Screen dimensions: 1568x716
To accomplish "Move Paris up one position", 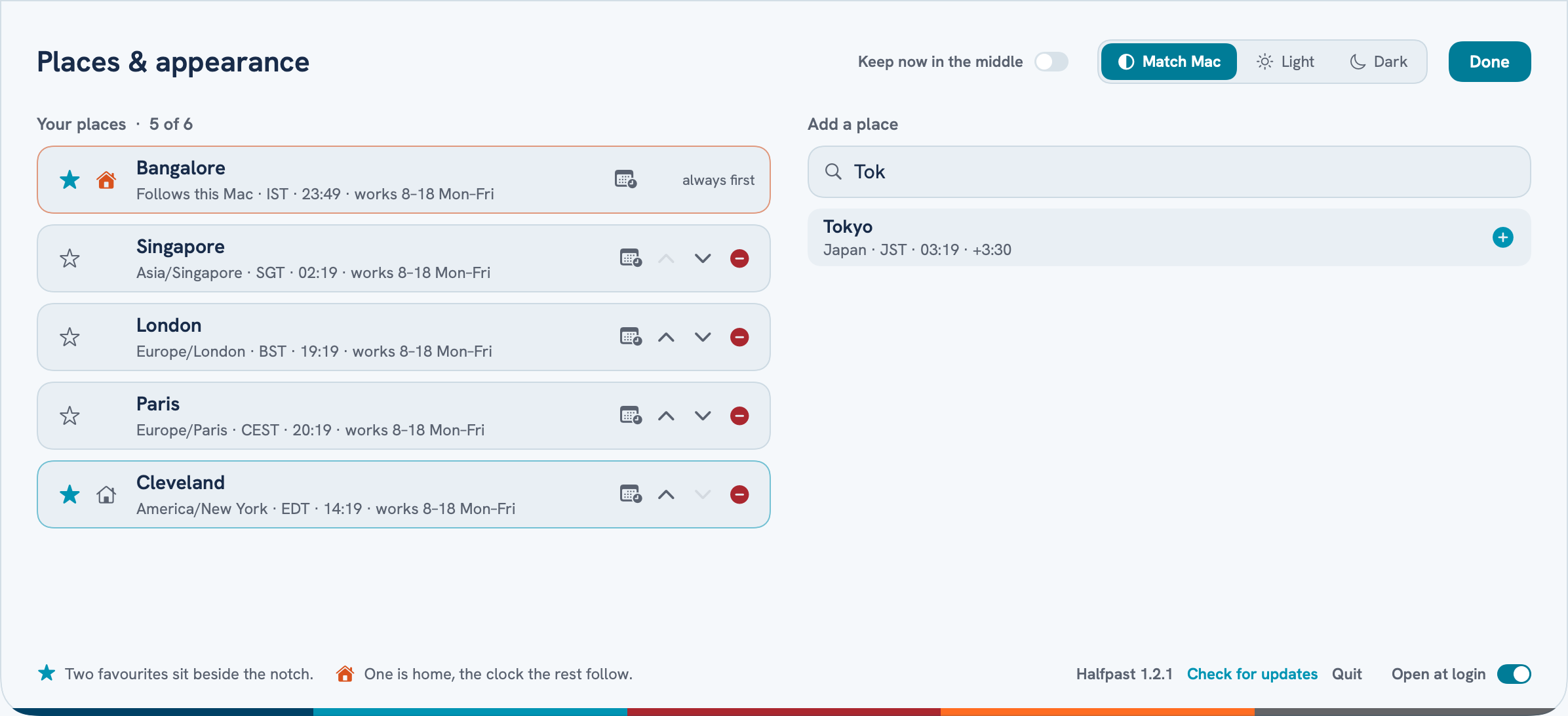I will point(666,416).
